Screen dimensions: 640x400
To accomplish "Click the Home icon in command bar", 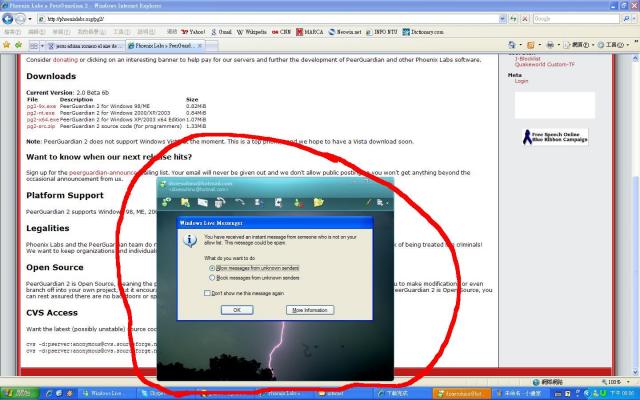I will (x=512, y=45).
